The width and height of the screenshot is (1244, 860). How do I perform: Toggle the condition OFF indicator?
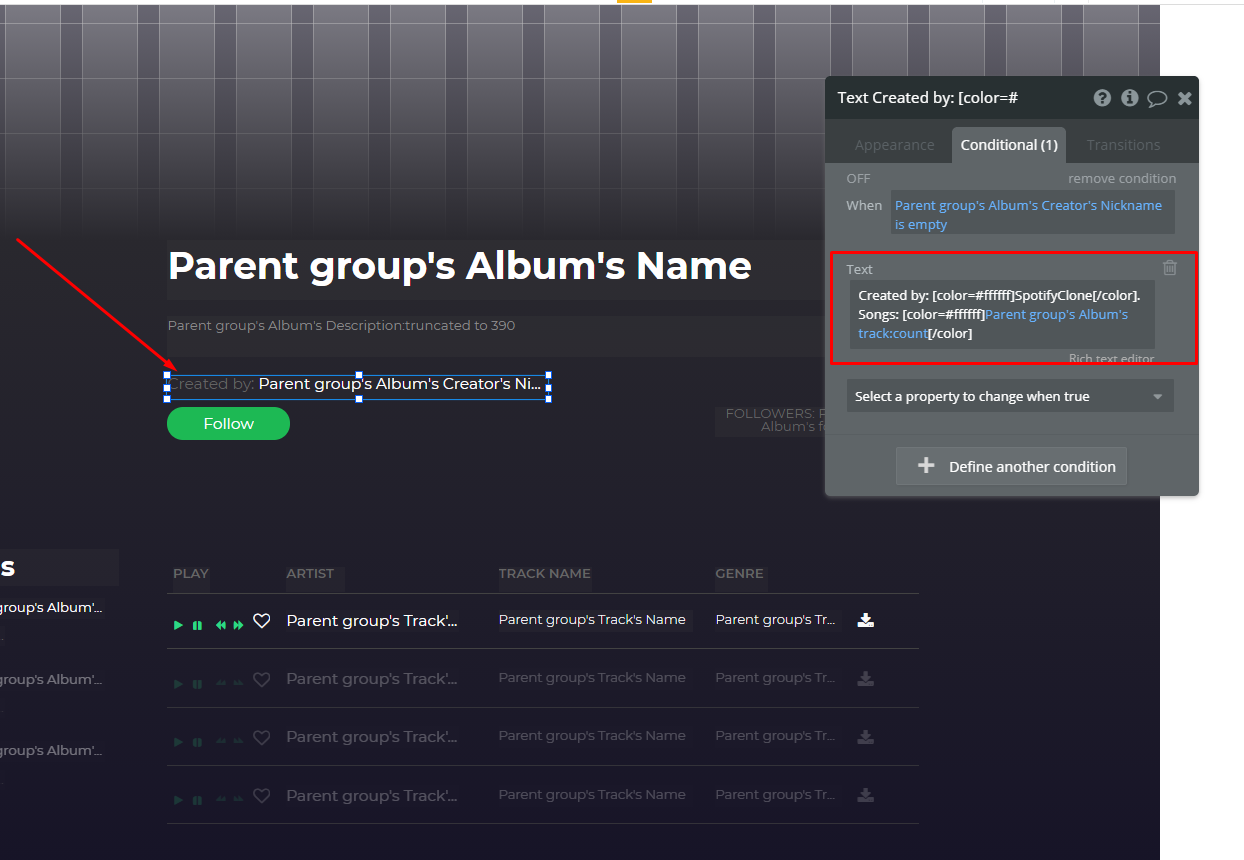[858, 178]
